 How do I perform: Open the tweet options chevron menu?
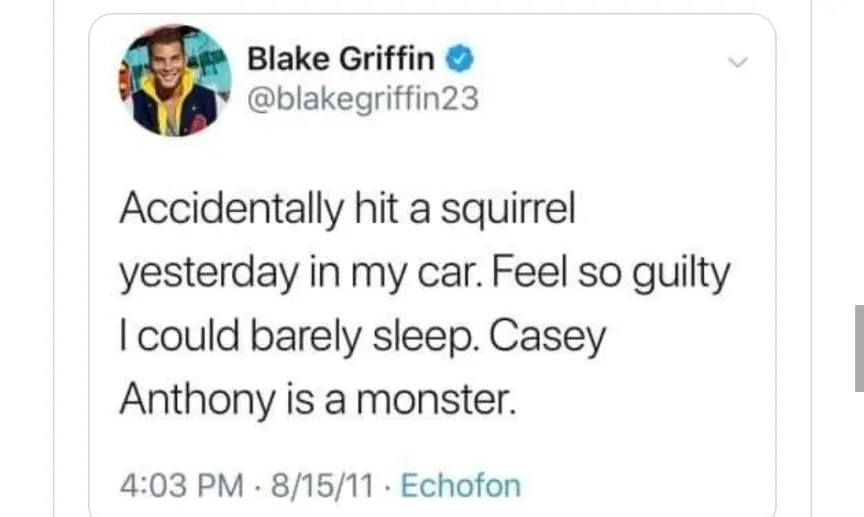coord(737,63)
